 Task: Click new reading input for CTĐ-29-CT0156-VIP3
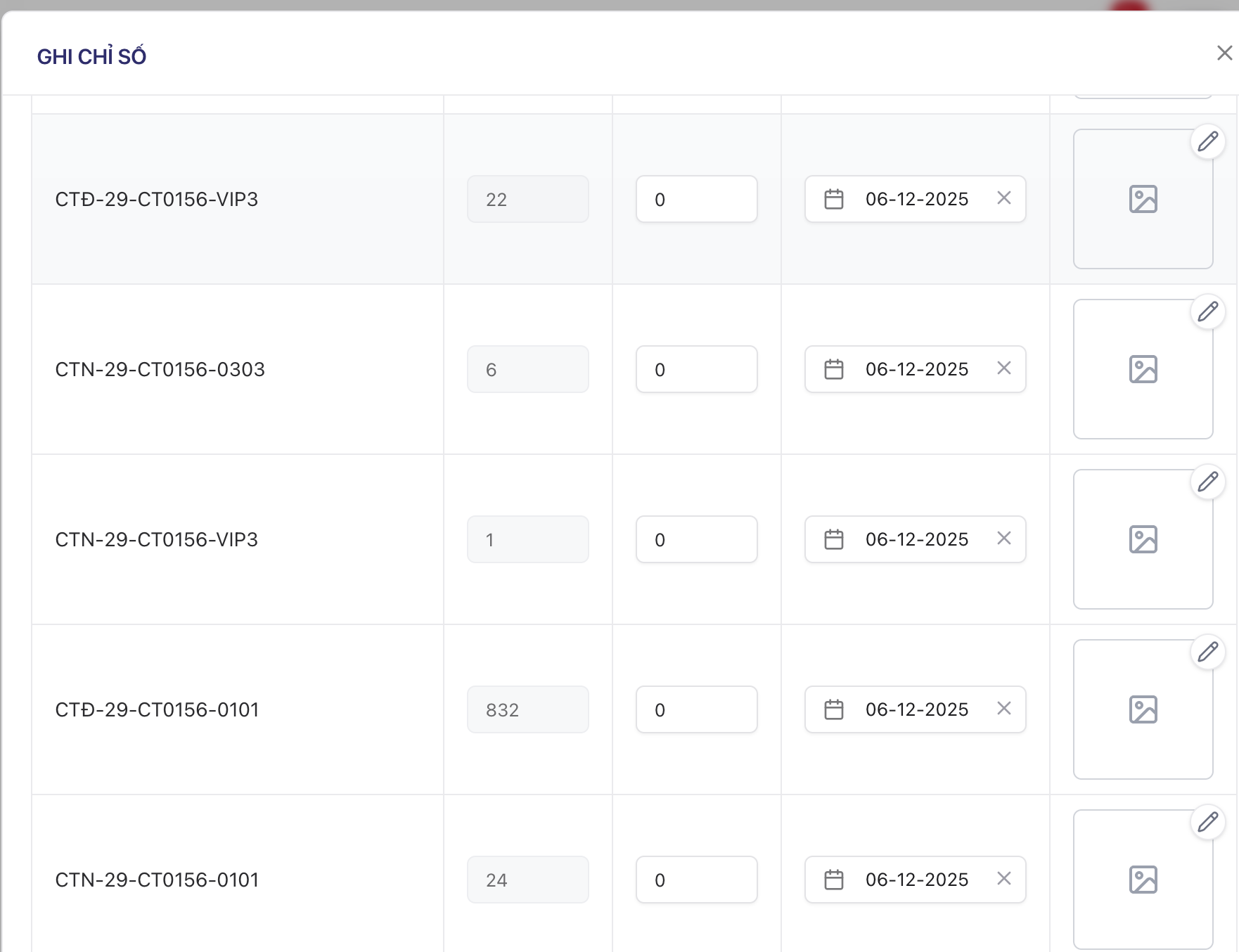click(696, 199)
